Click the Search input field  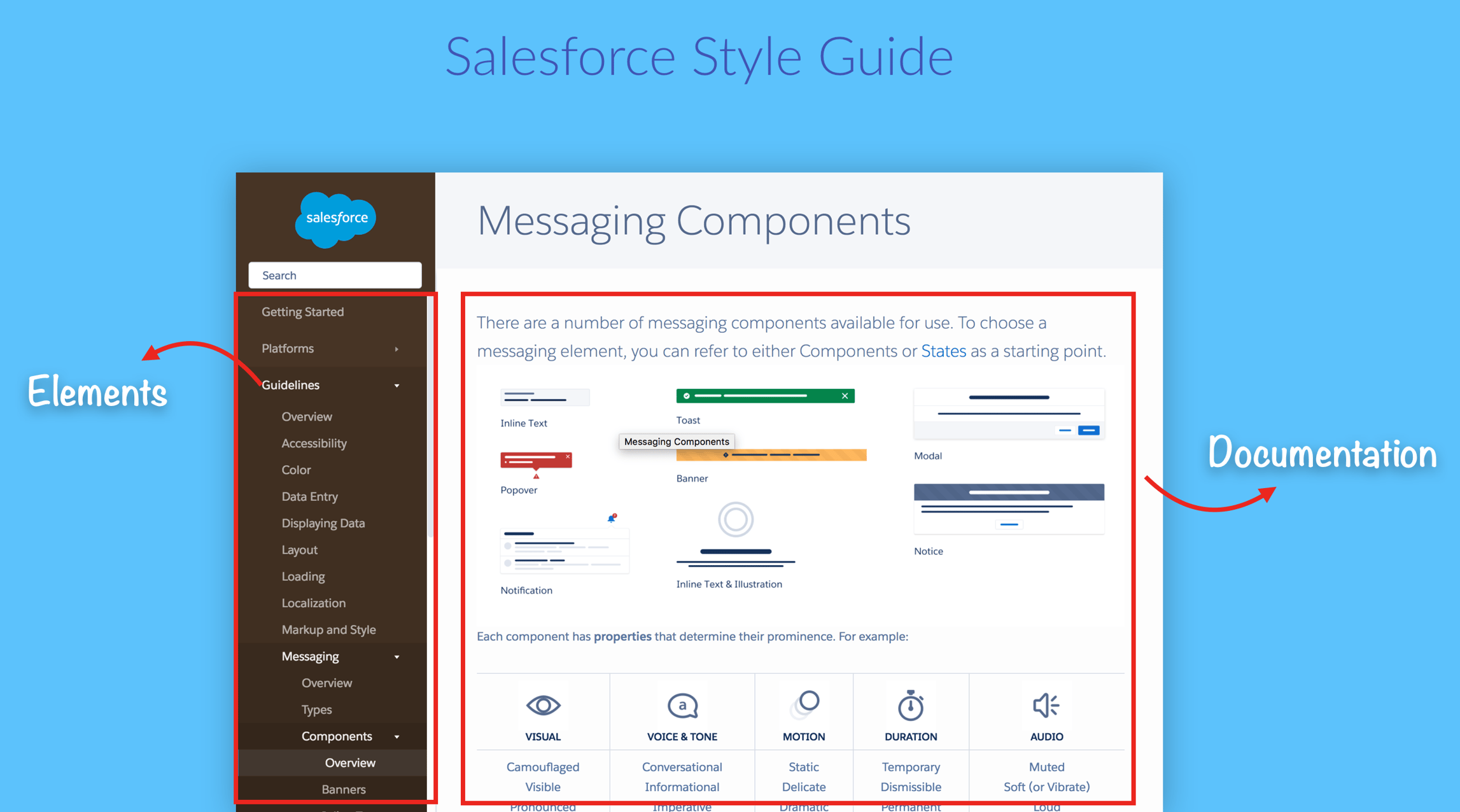pos(335,275)
